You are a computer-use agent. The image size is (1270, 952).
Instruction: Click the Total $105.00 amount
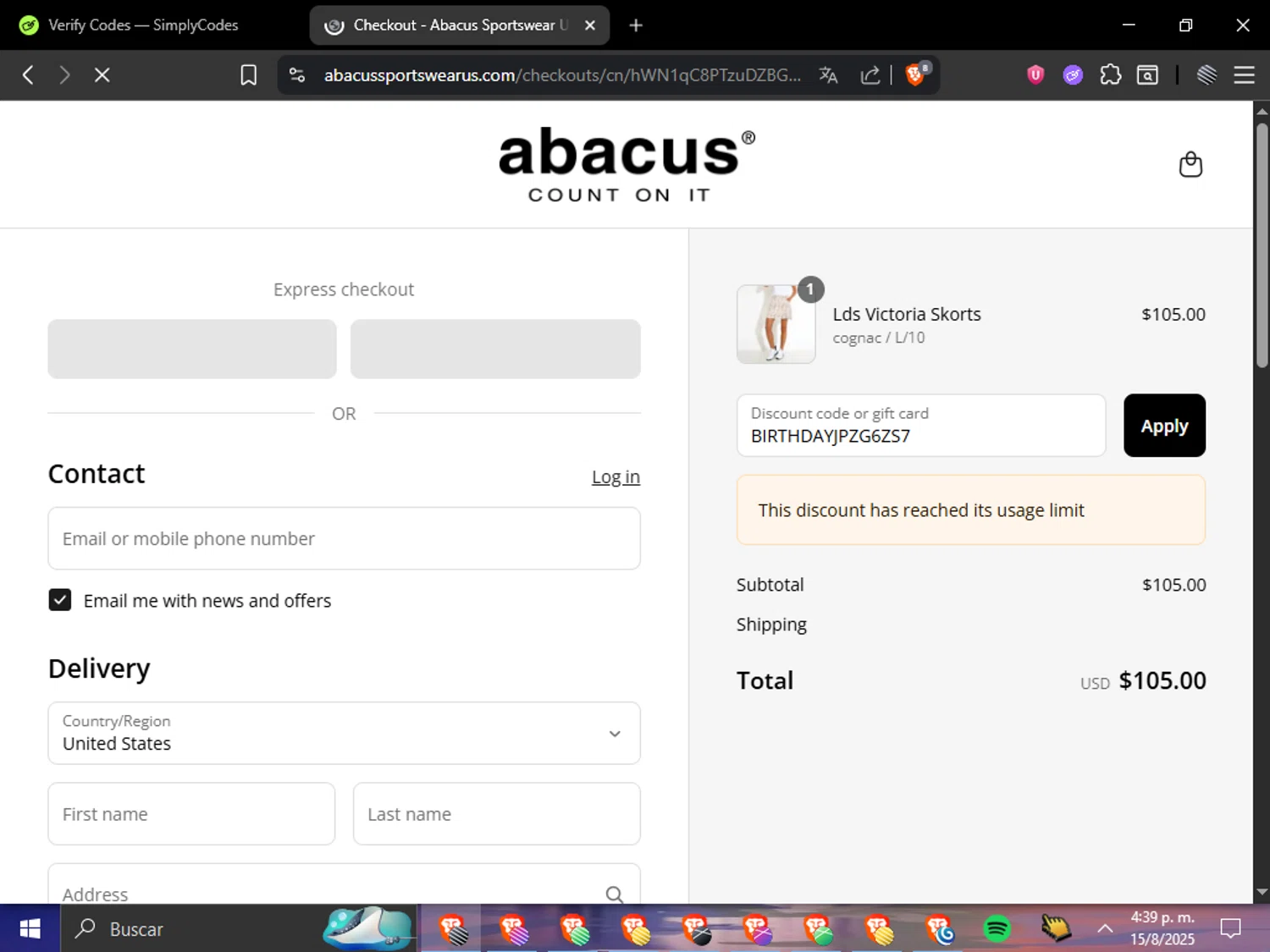coord(1162,680)
